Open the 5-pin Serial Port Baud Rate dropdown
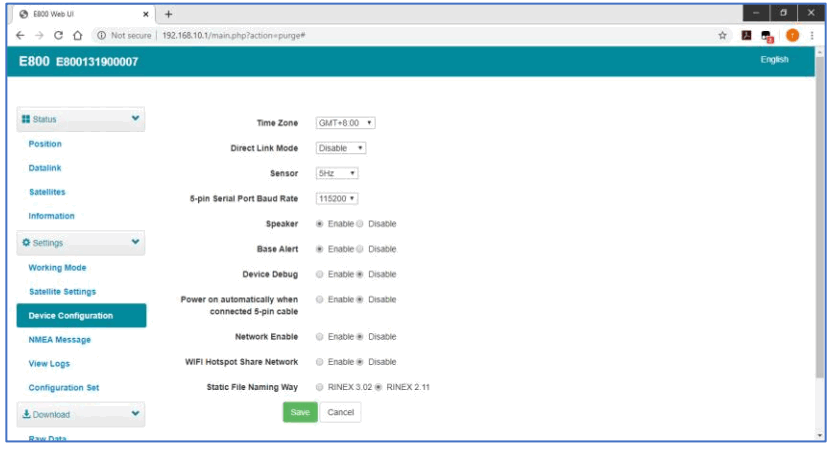The width and height of the screenshot is (831, 450). click(x=337, y=198)
